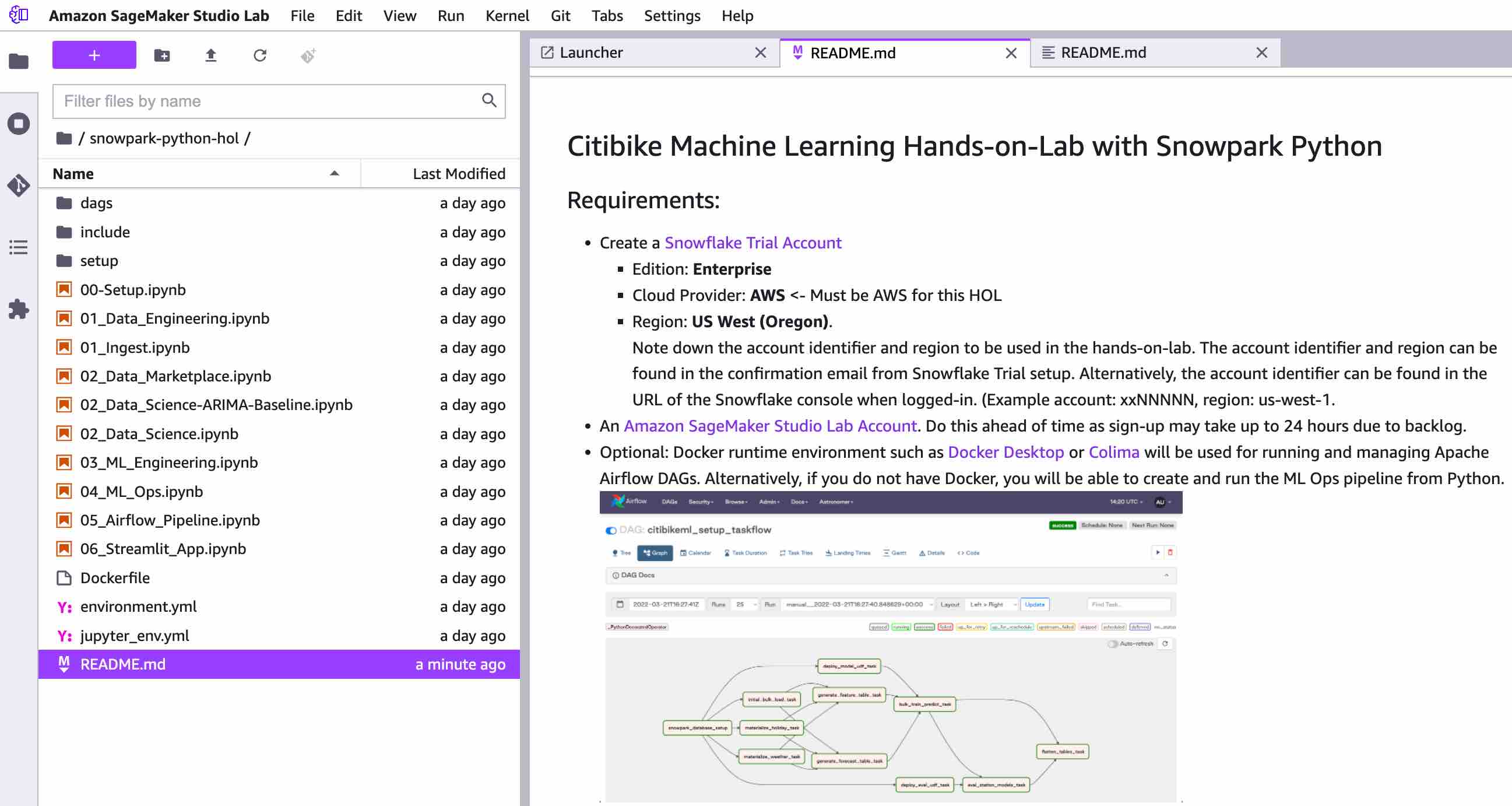Switch to the Launcher tab
Screen dimensions: 1512x806
point(590,53)
